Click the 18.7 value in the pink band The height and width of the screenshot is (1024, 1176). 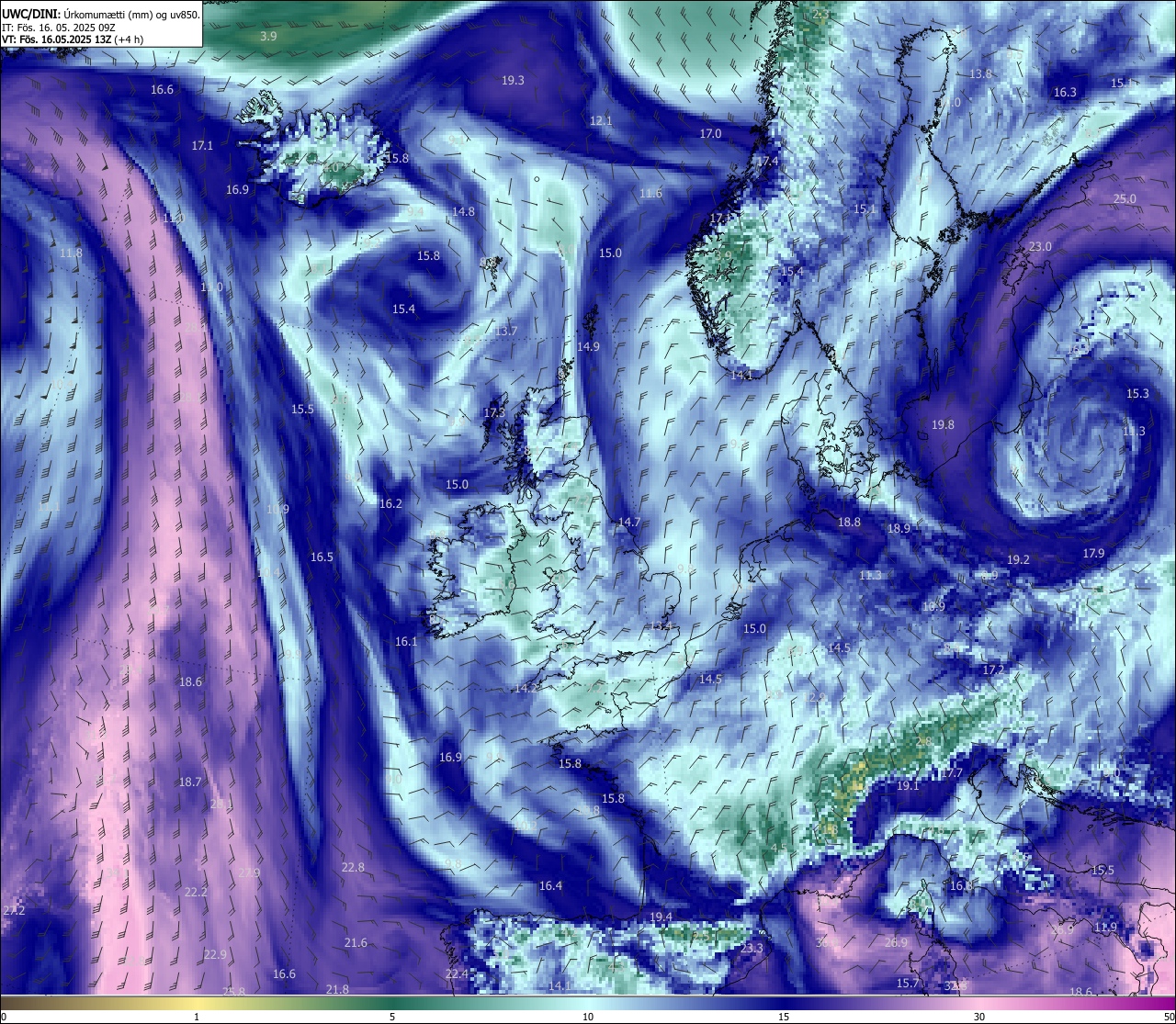189,782
